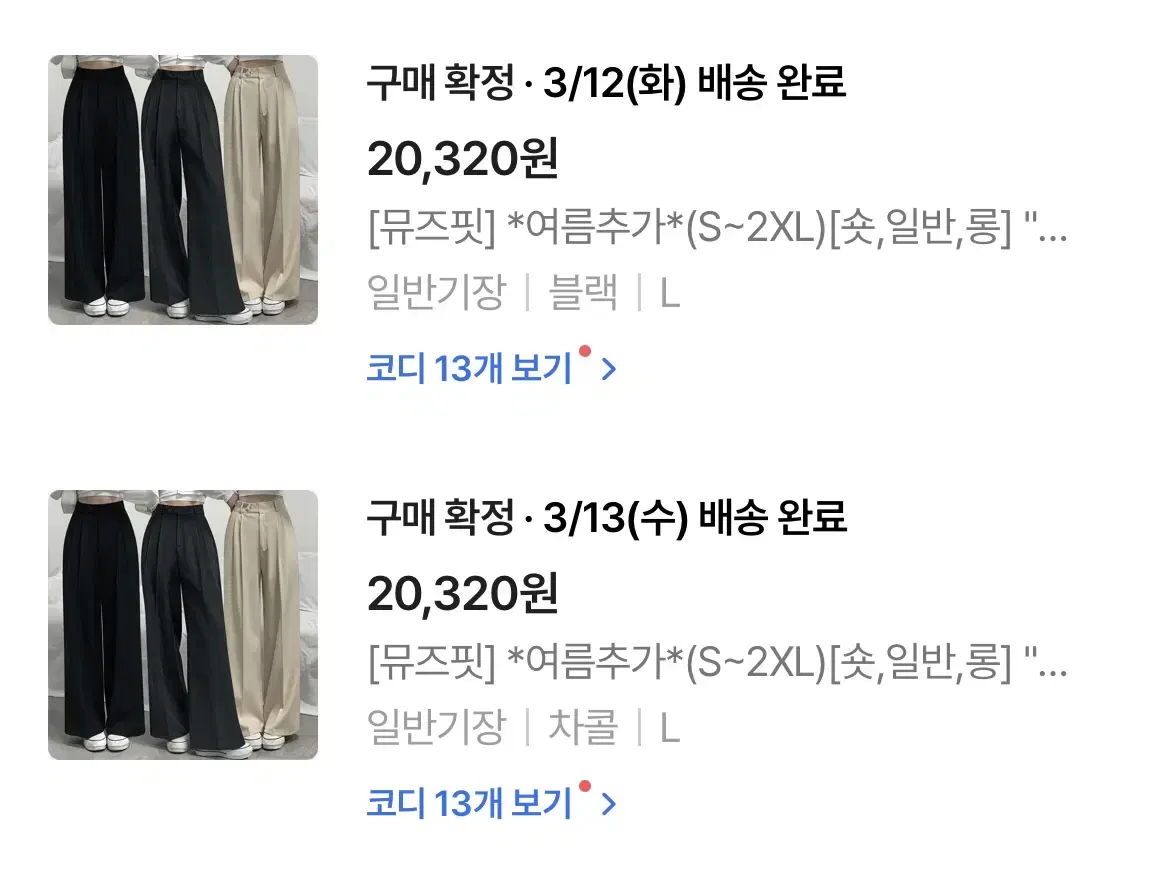Click the 20,320원 price of the 차콜 order
The width and height of the screenshot is (1170, 876).
click(463, 593)
